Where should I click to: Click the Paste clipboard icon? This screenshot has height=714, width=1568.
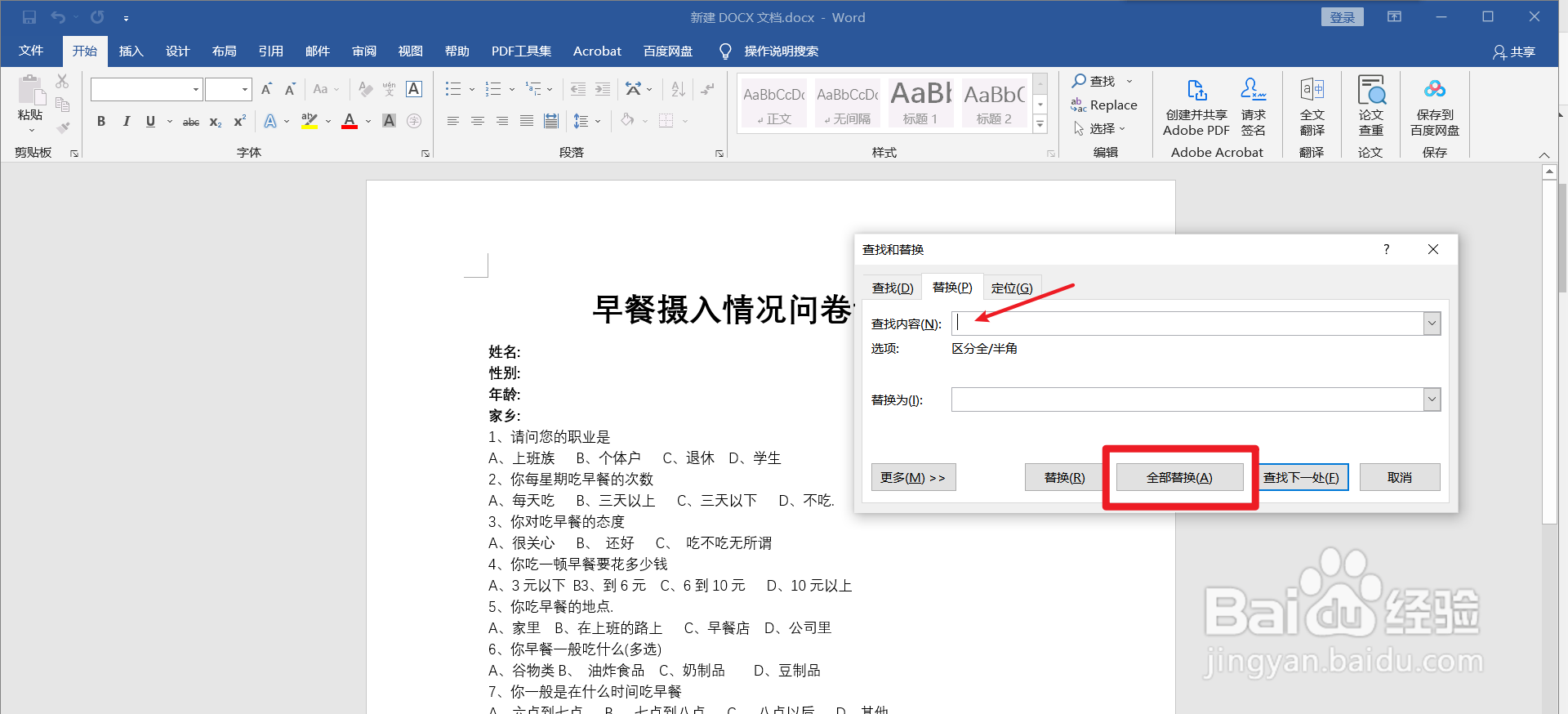click(x=30, y=91)
